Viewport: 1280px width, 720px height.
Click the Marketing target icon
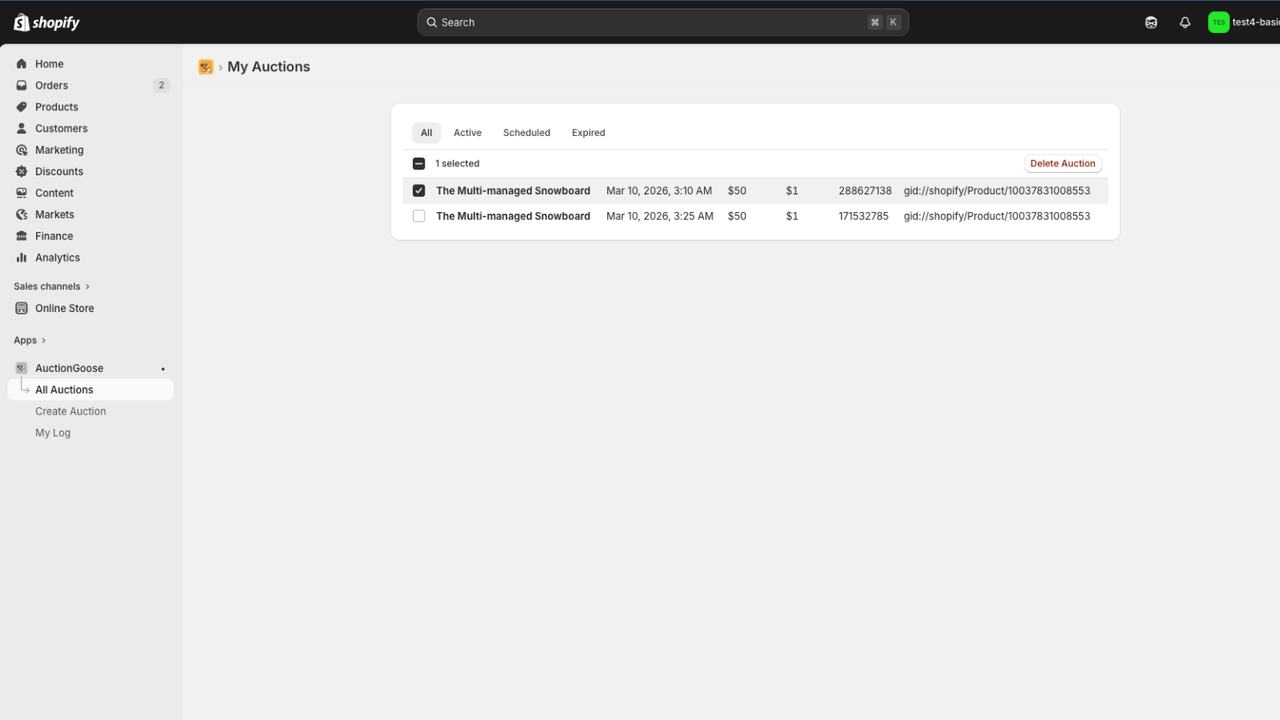[22, 150]
